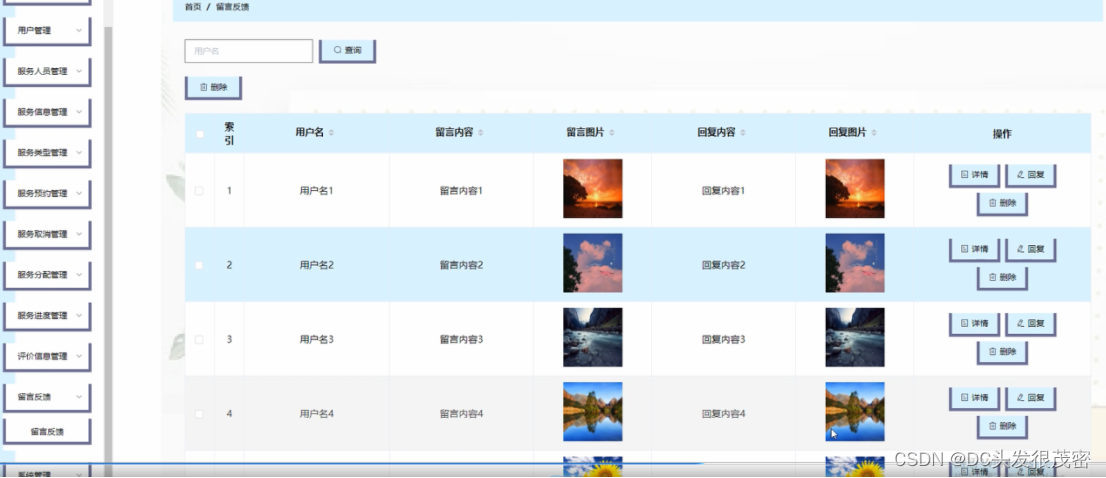
Task: Select the 留言反馈 submenu item
Action: tap(47, 431)
